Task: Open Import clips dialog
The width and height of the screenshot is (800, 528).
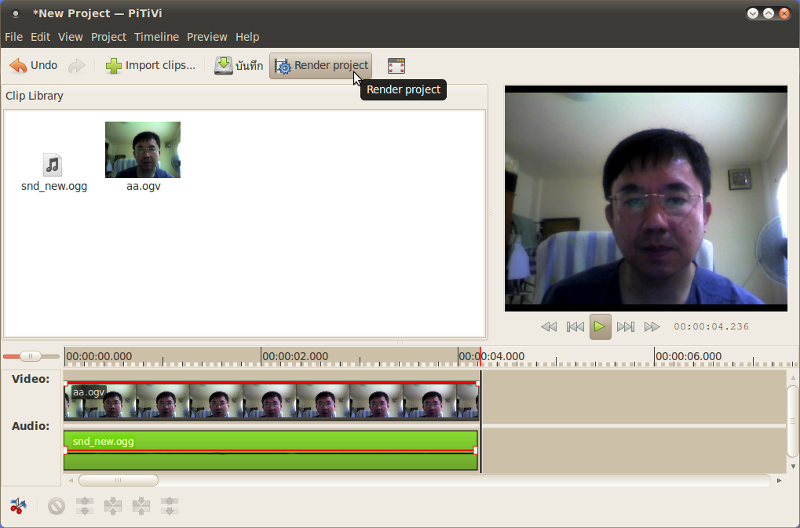Action: click(x=150, y=65)
